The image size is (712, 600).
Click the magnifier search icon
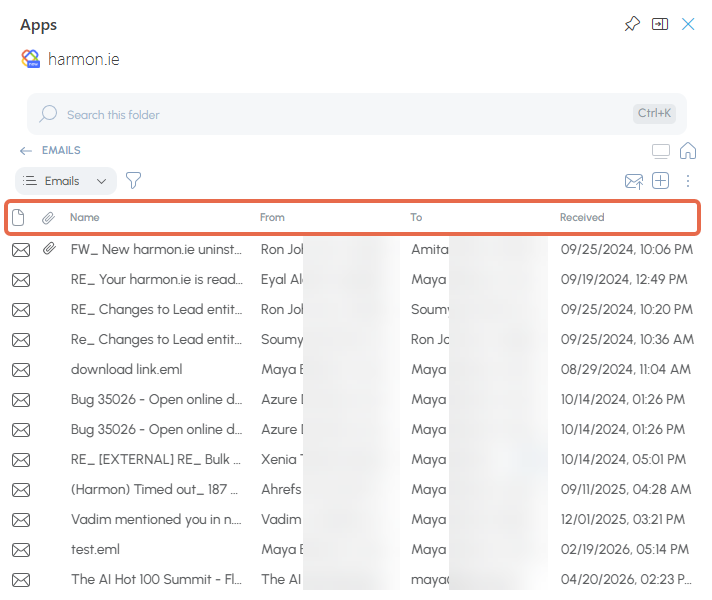click(x=48, y=114)
